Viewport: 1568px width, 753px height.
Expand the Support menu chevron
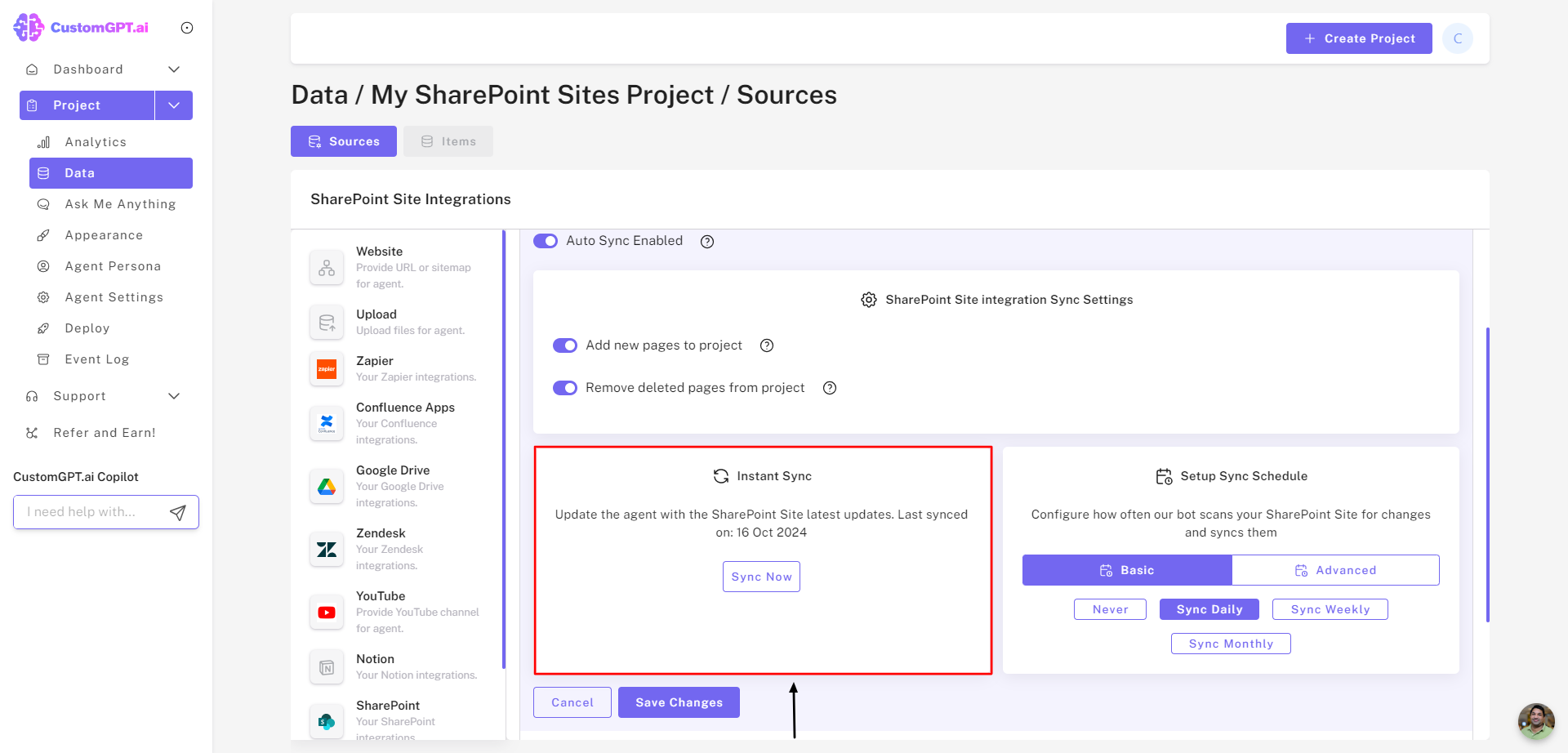point(174,396)
